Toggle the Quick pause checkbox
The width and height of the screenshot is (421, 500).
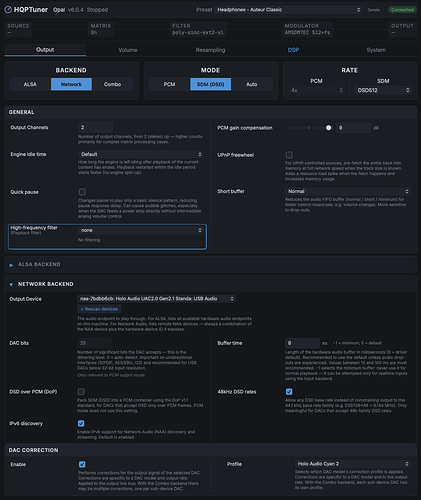(82, 192)
